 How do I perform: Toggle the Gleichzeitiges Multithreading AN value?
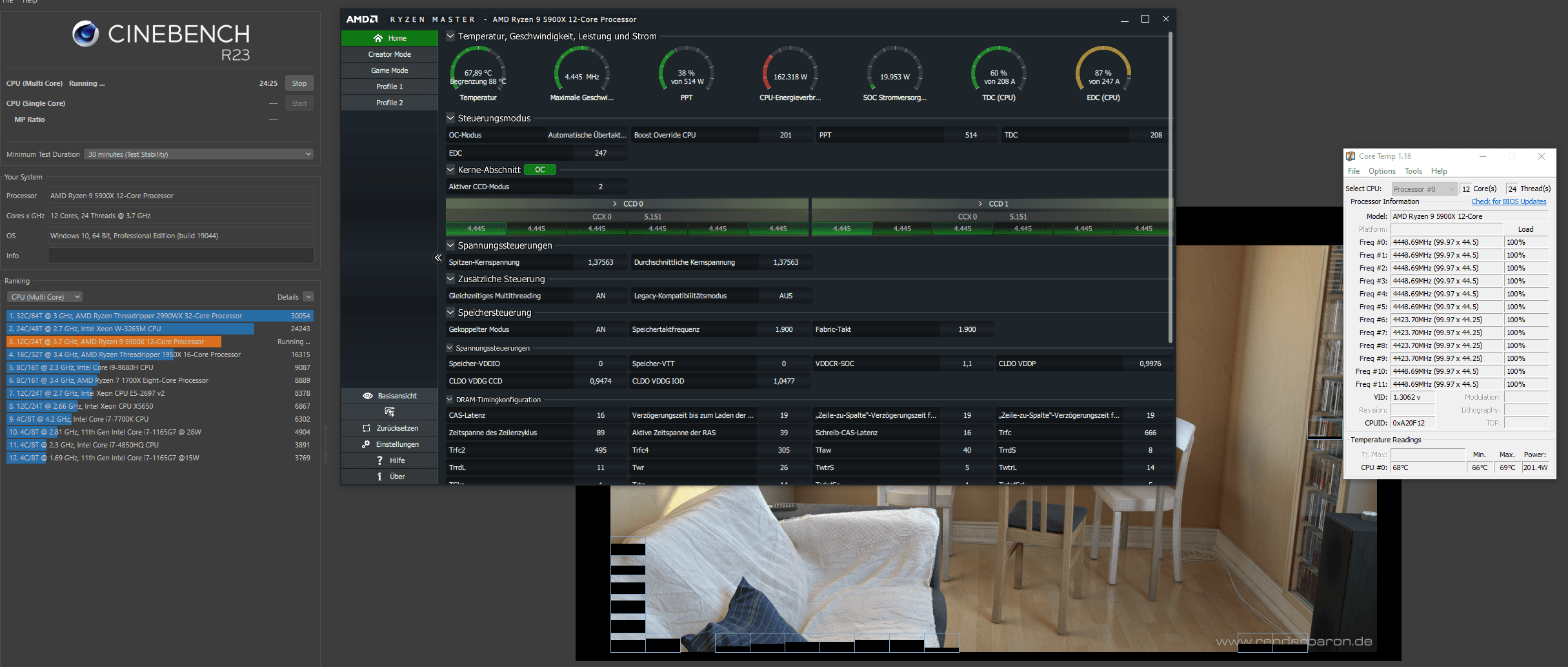601,296
